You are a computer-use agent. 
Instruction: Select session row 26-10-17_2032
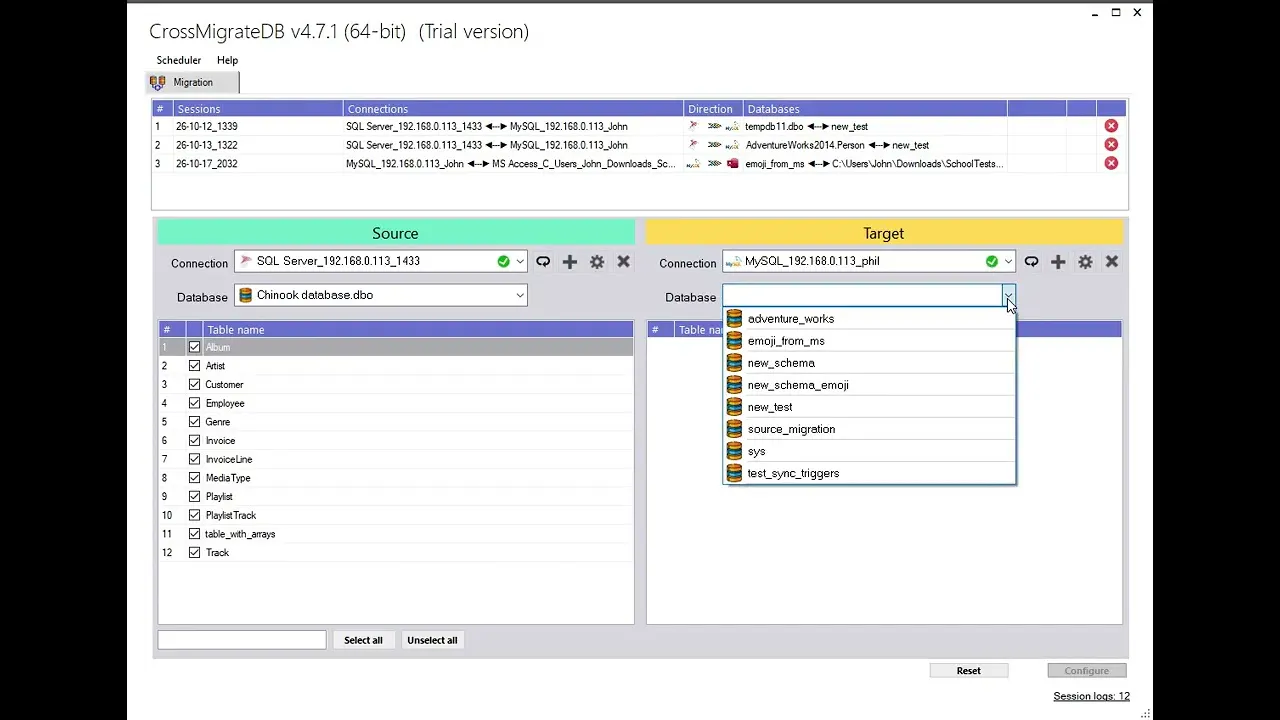(x=640, y=163)
